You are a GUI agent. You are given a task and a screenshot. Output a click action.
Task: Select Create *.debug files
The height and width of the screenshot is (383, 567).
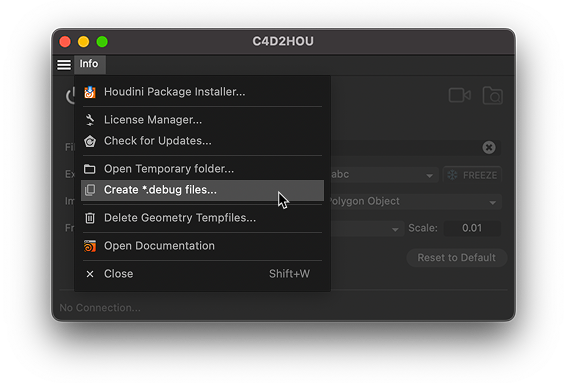(x=202, y=190)
